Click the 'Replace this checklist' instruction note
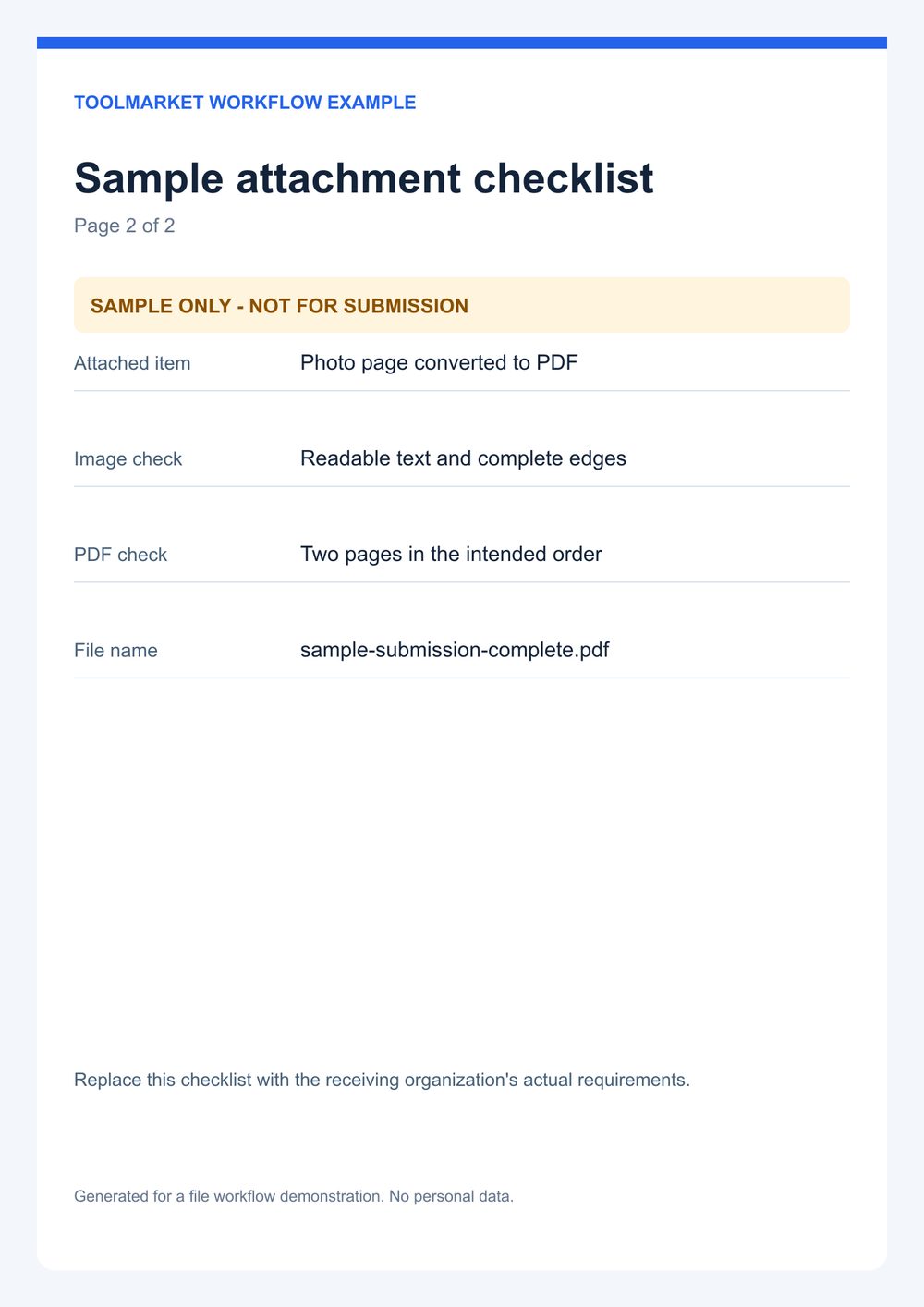This screenshot has width=924, height=1307. tap(382, 1080)
